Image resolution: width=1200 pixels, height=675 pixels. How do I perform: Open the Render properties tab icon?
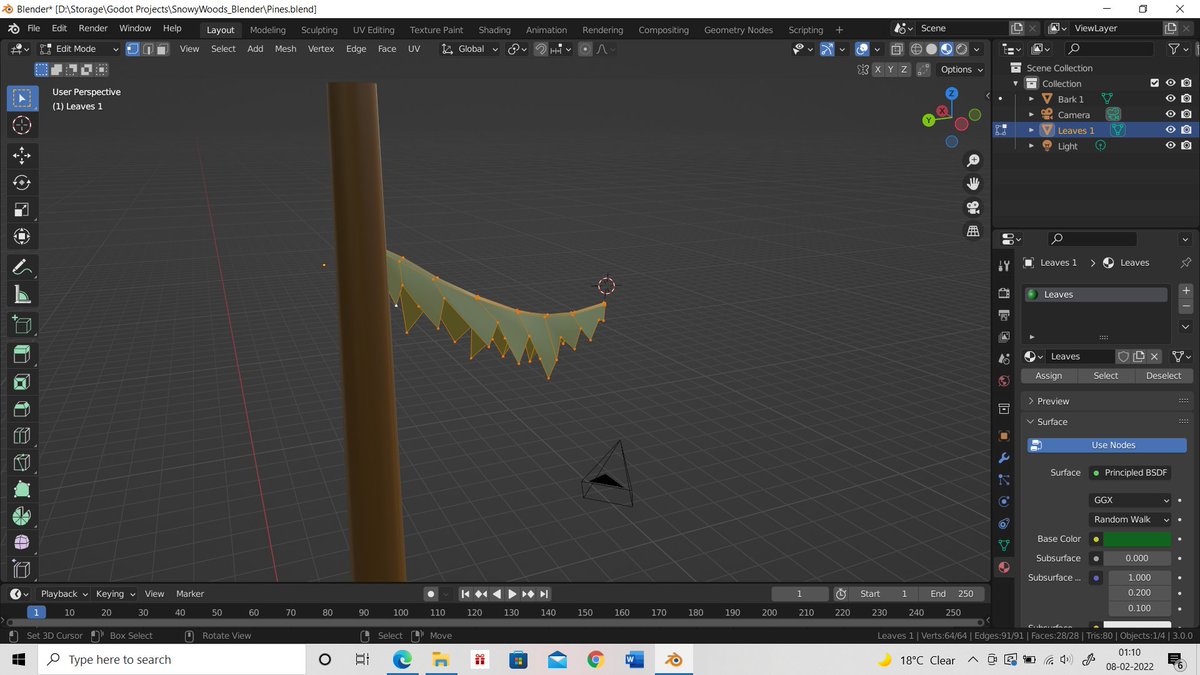pyautogui.click(x=1004, y=293)
